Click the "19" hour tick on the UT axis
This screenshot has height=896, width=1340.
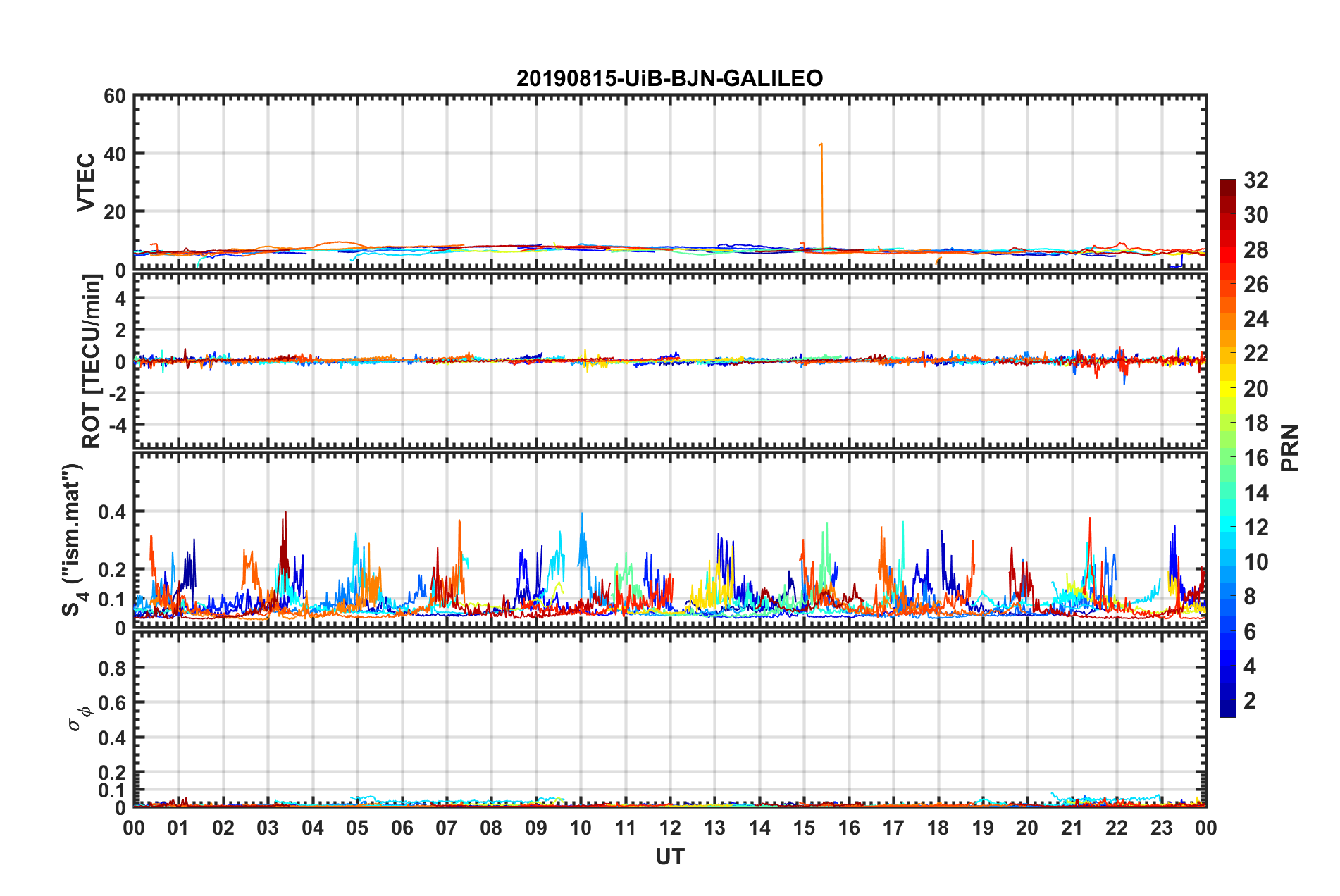[983, 828]
